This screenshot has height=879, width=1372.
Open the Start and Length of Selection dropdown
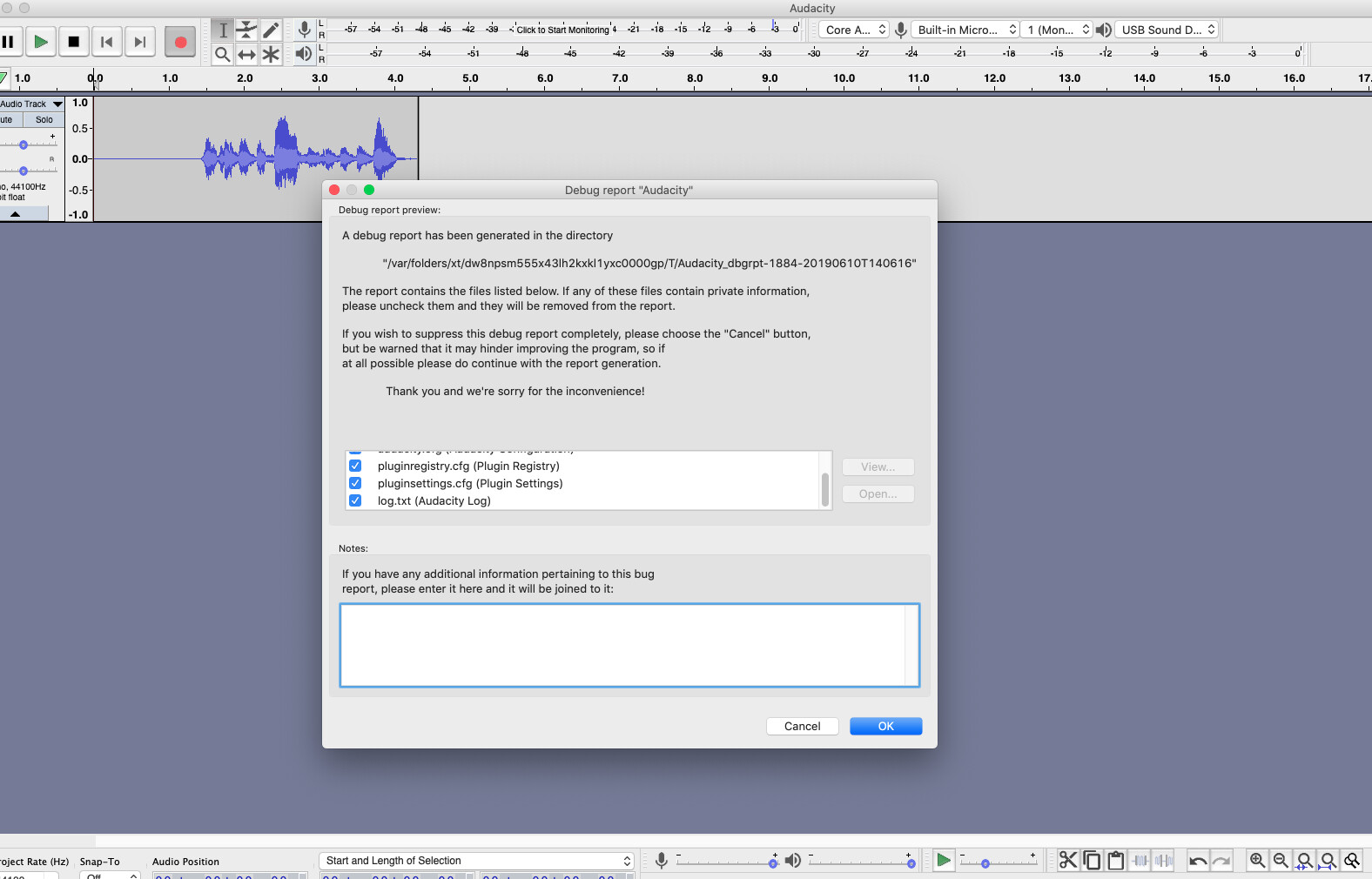476,861
